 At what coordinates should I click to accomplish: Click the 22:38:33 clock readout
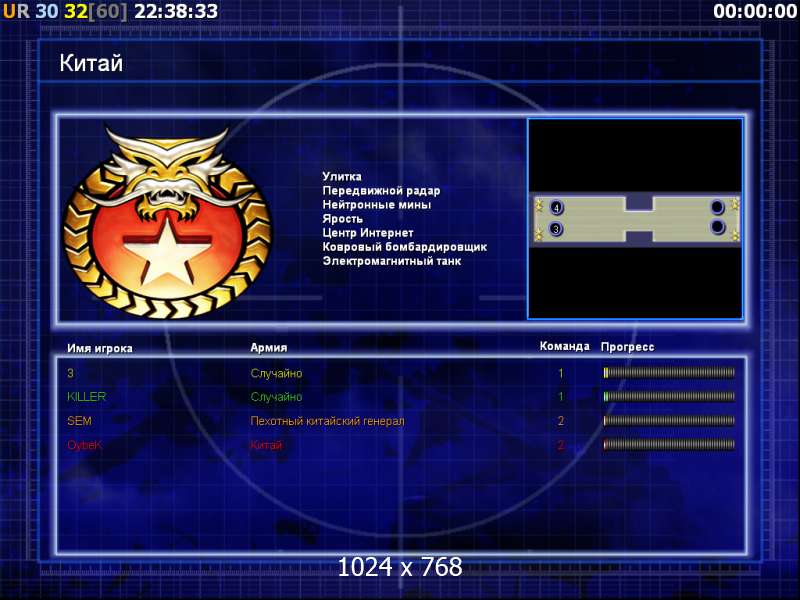tap(176, 11)
